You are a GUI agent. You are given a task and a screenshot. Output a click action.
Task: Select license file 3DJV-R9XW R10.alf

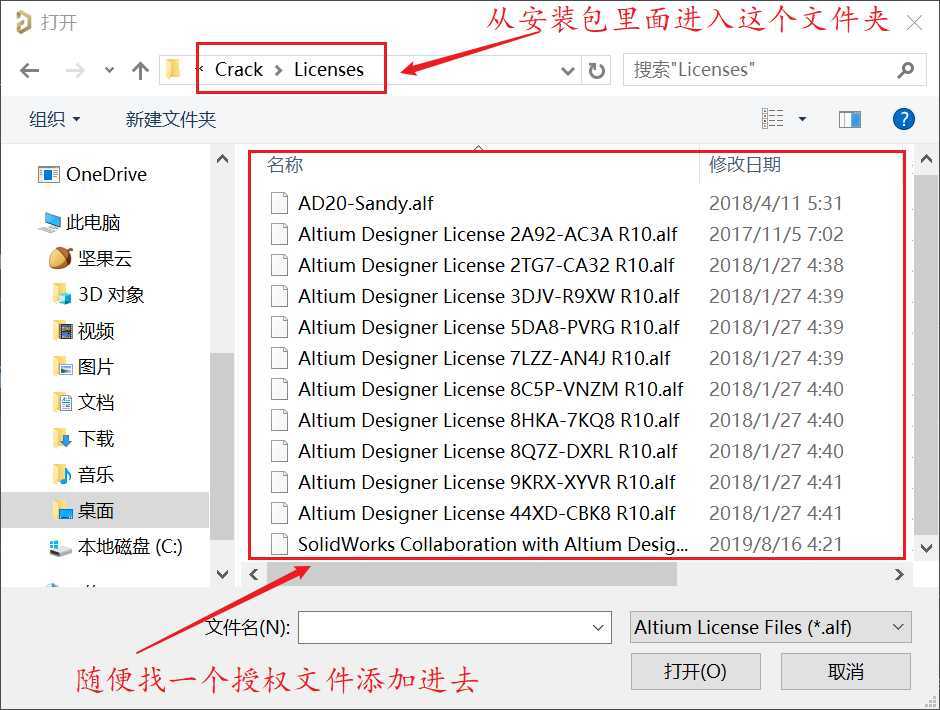[489, 296]
